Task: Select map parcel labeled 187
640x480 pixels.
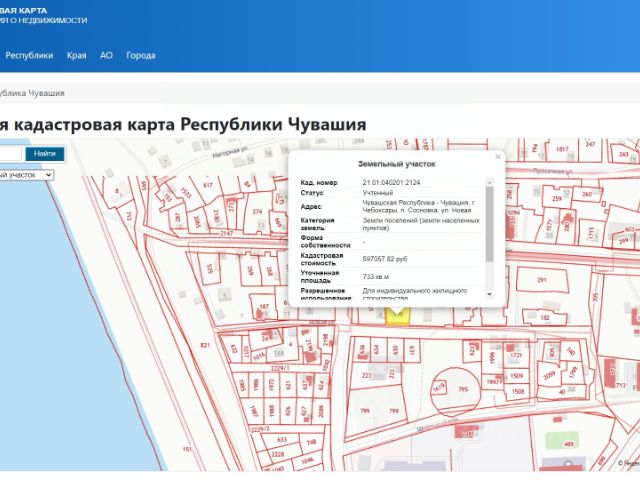Action: point(264,307)
